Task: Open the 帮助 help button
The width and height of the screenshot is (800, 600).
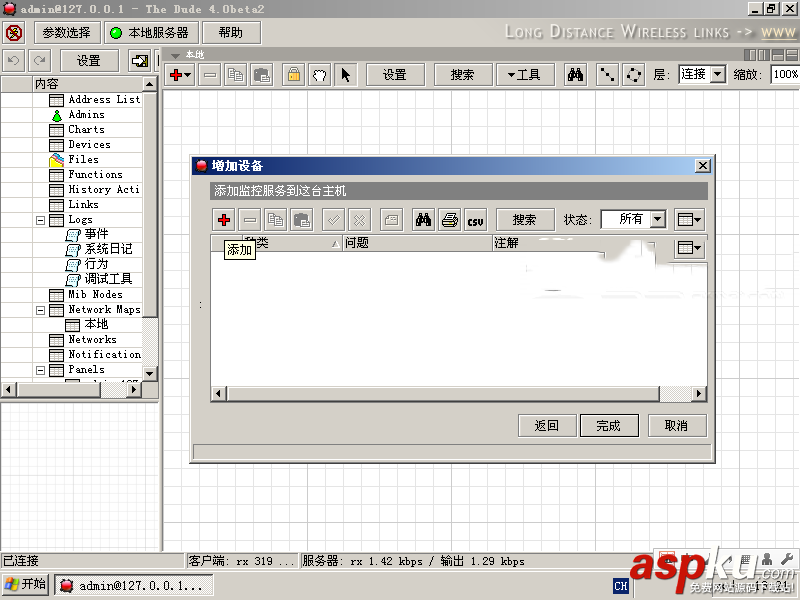Action: point(231,33)
